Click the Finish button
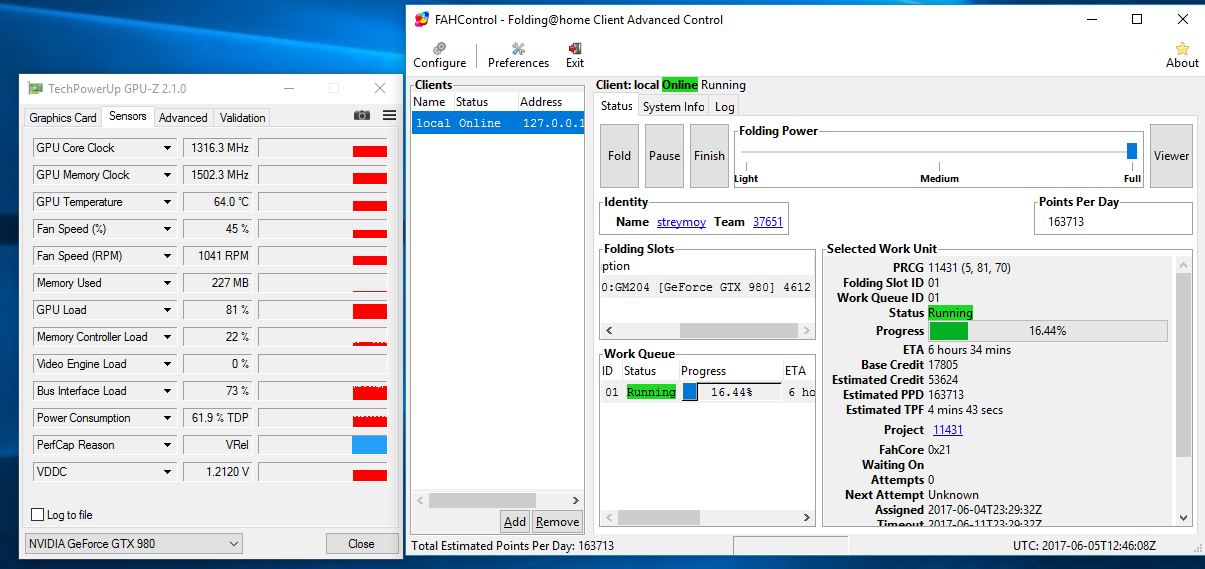Image resolution: width=1205 pixels, height=569 pixels. pos(709,156)
